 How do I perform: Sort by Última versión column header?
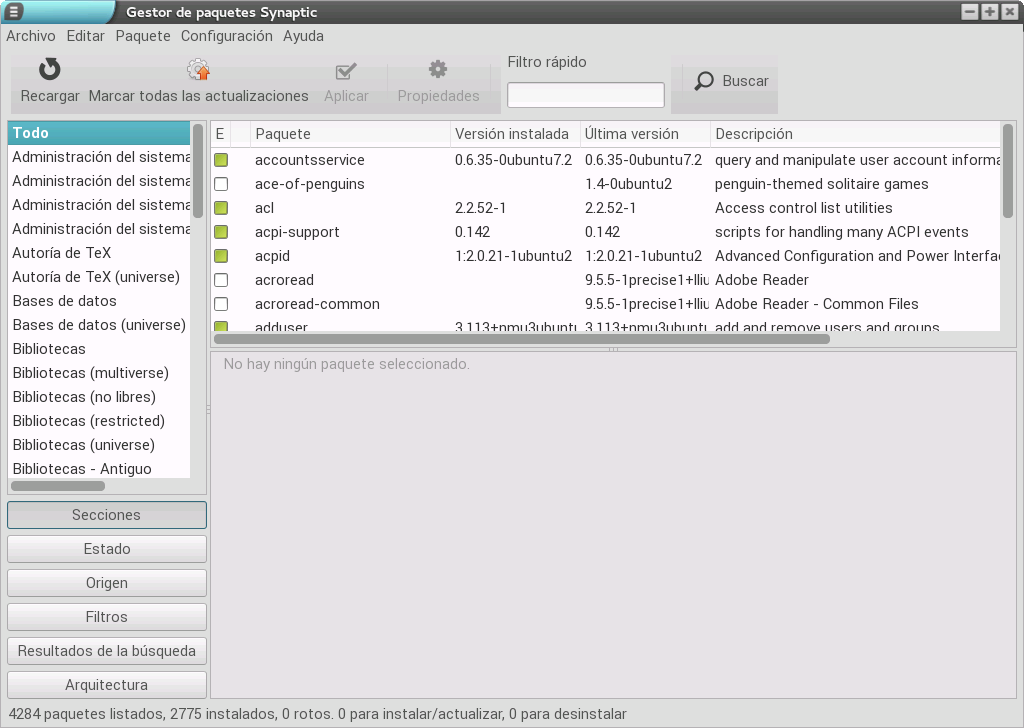644,134
